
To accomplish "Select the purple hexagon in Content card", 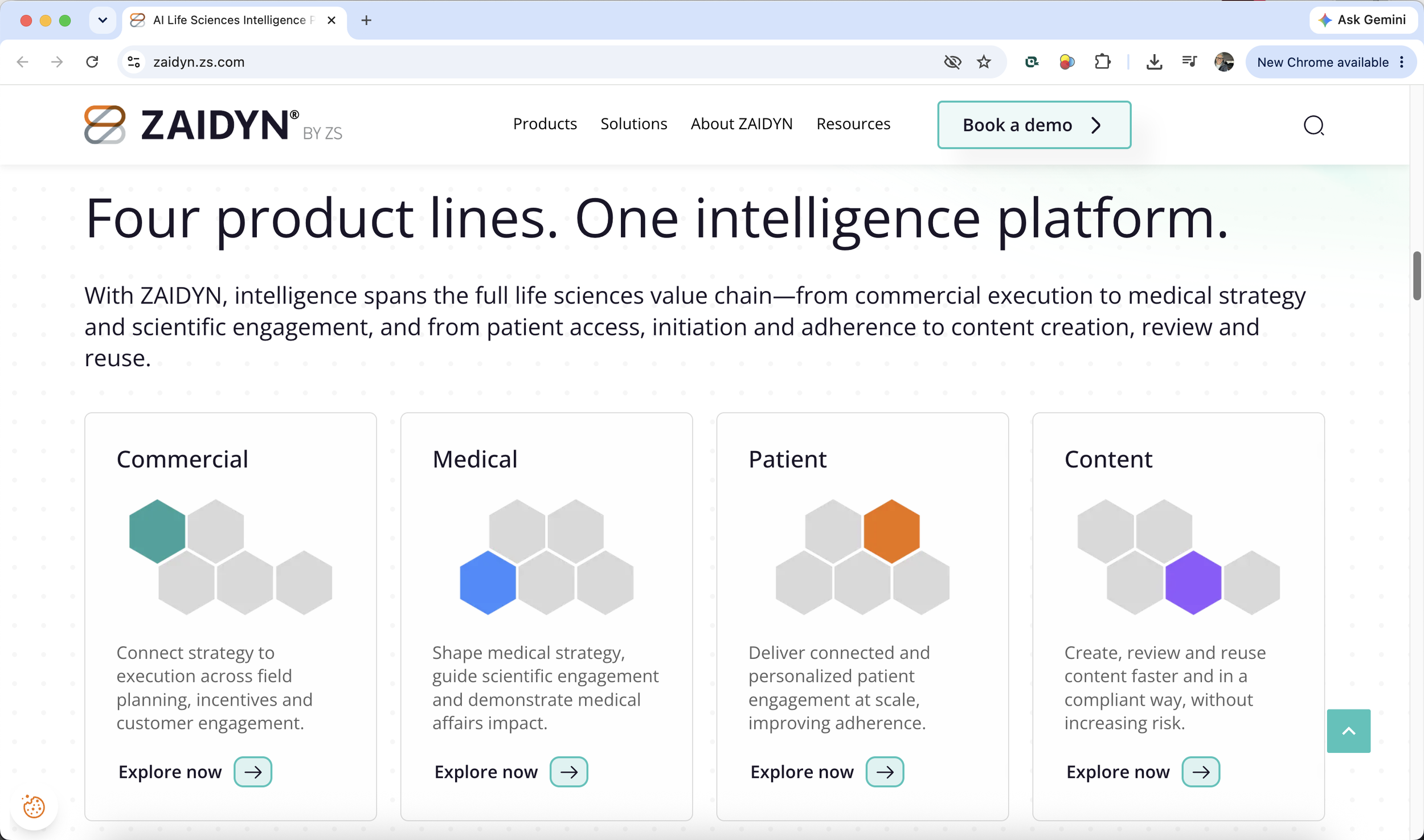I will tap(1193, 582).
